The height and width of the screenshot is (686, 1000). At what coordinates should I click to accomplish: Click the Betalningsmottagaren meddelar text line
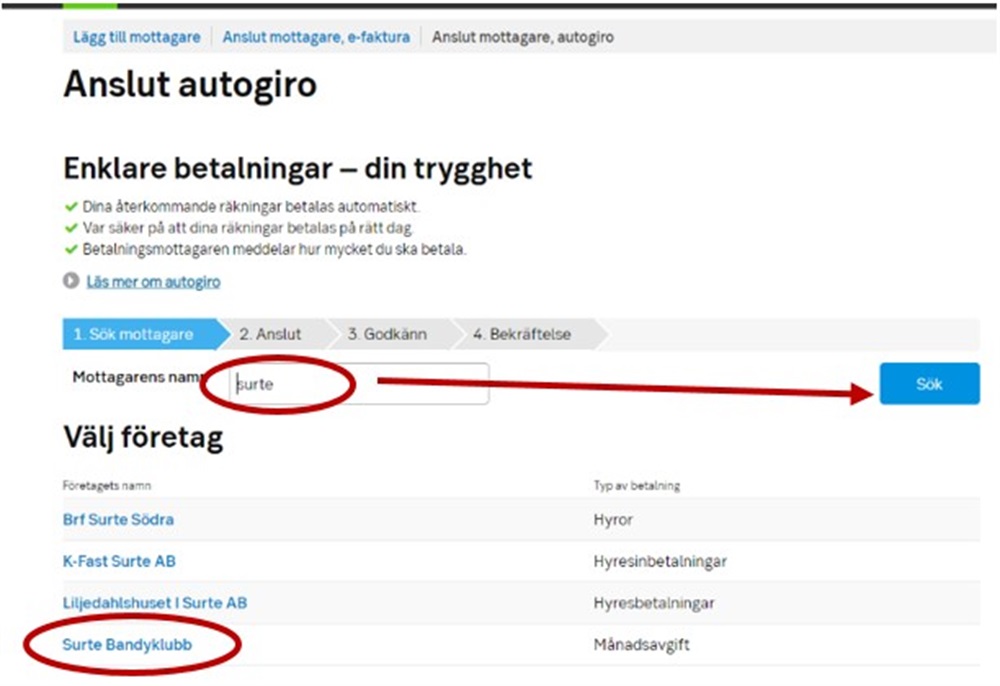pyautogui.click(x=274, y=249)
